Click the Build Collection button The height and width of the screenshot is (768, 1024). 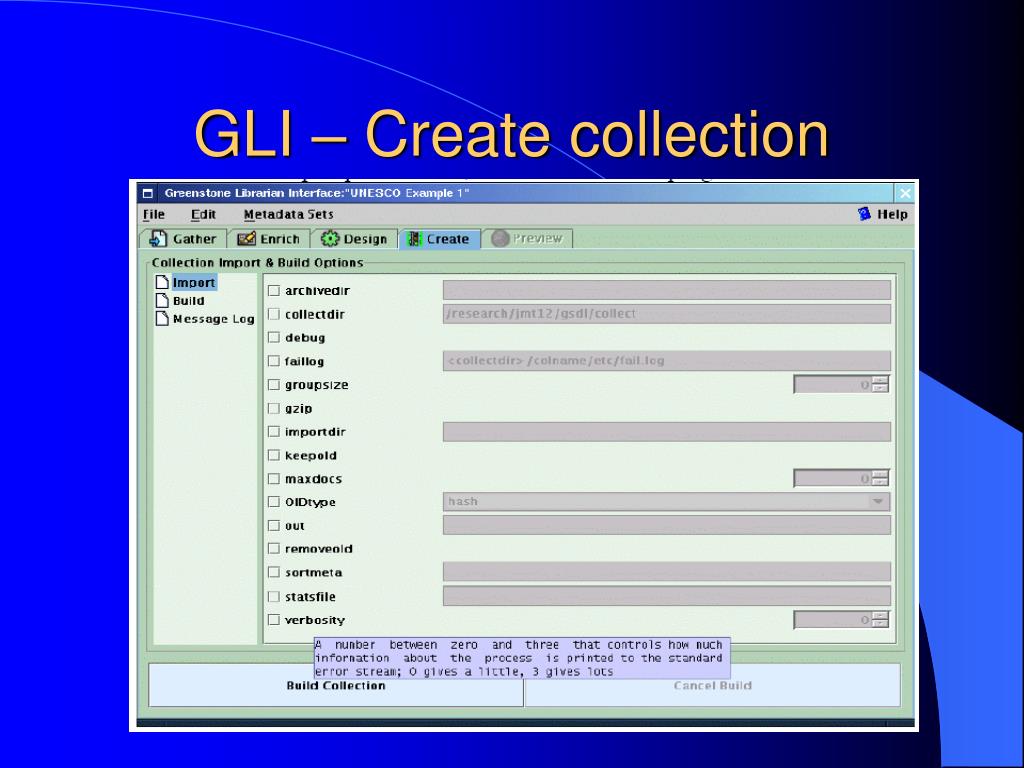[x=336, y=685]
